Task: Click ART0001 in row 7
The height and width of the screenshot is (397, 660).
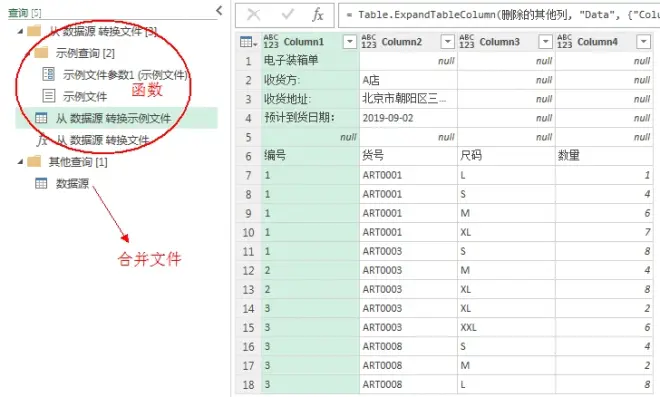Action: 408,175
